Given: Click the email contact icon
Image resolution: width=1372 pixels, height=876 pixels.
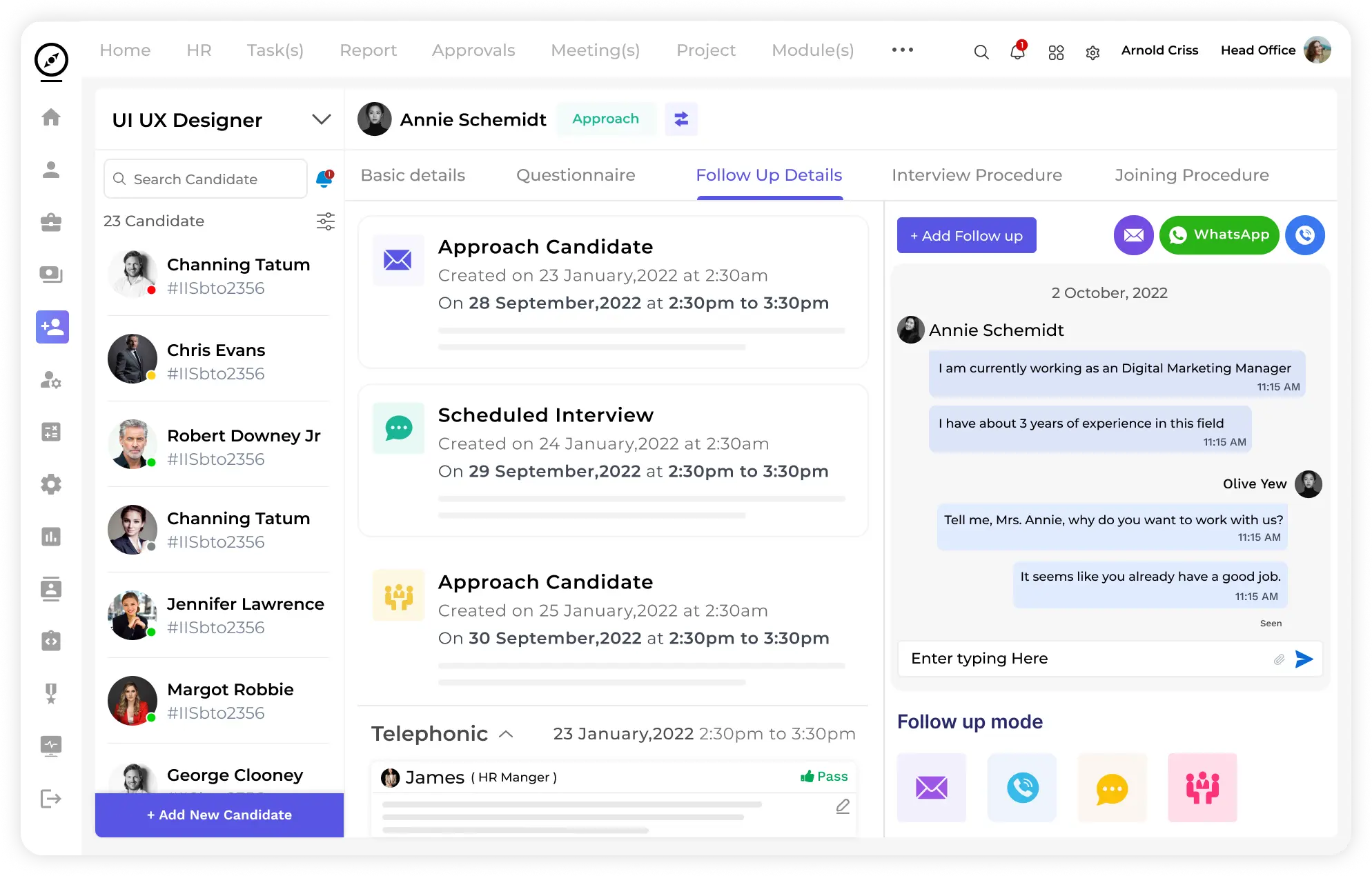Looking at the screenshot, I should 1133,234.
